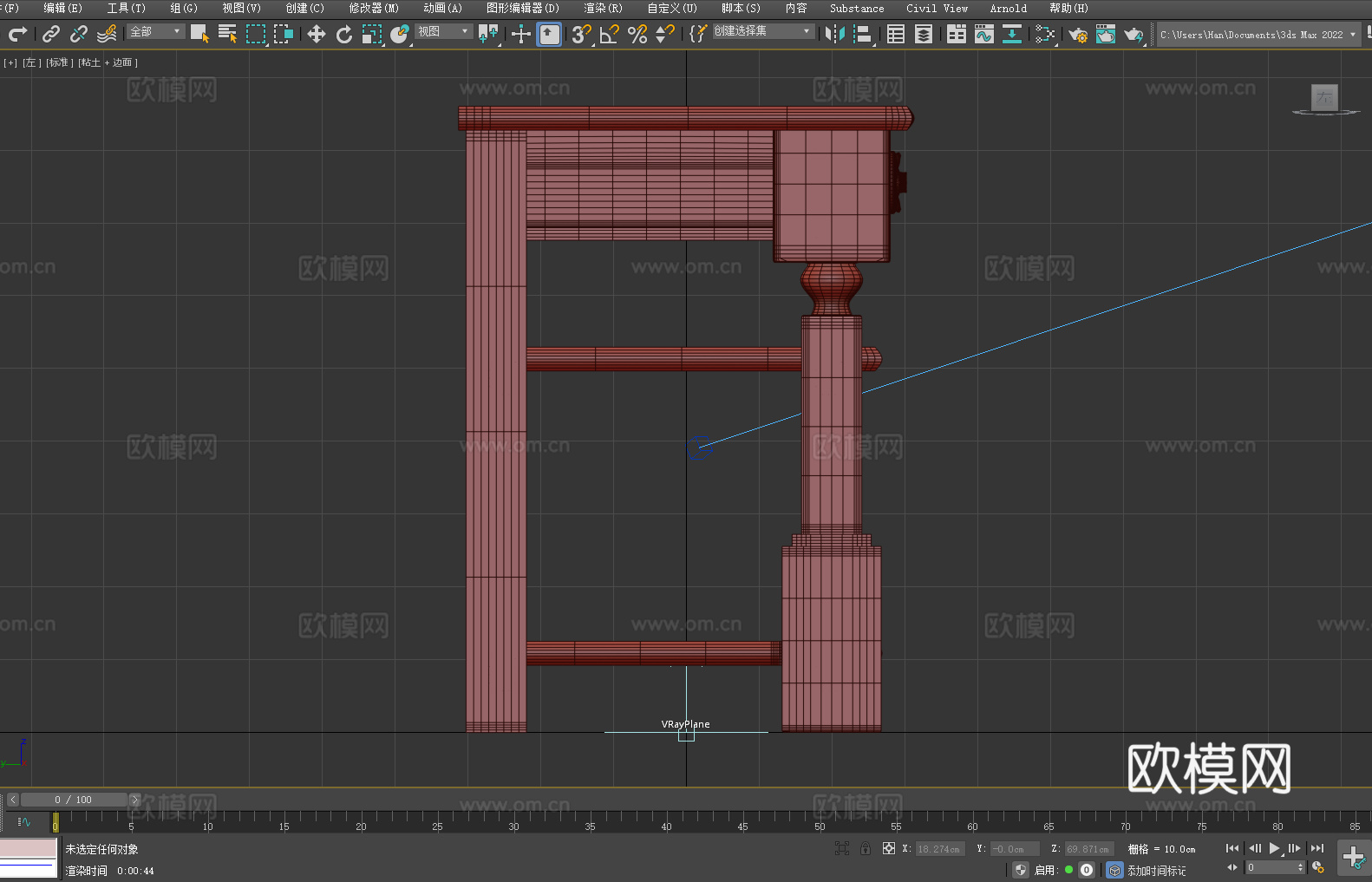Click the viewport [+] general menu label

tap(10, 62)
